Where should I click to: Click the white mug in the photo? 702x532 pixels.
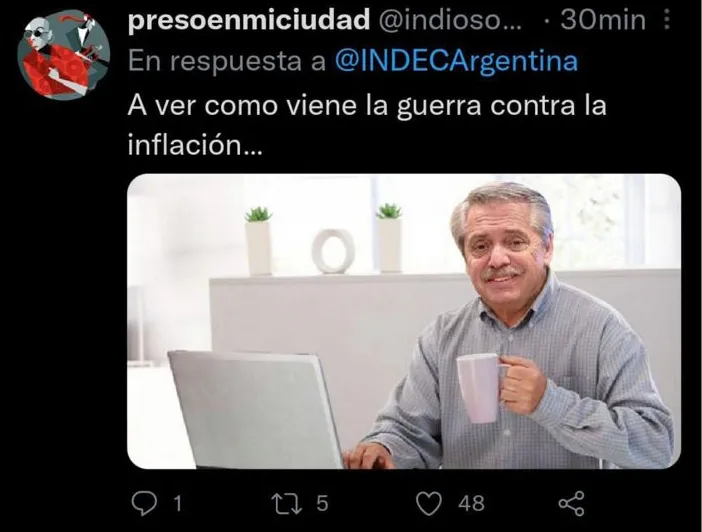pos(480,388)
